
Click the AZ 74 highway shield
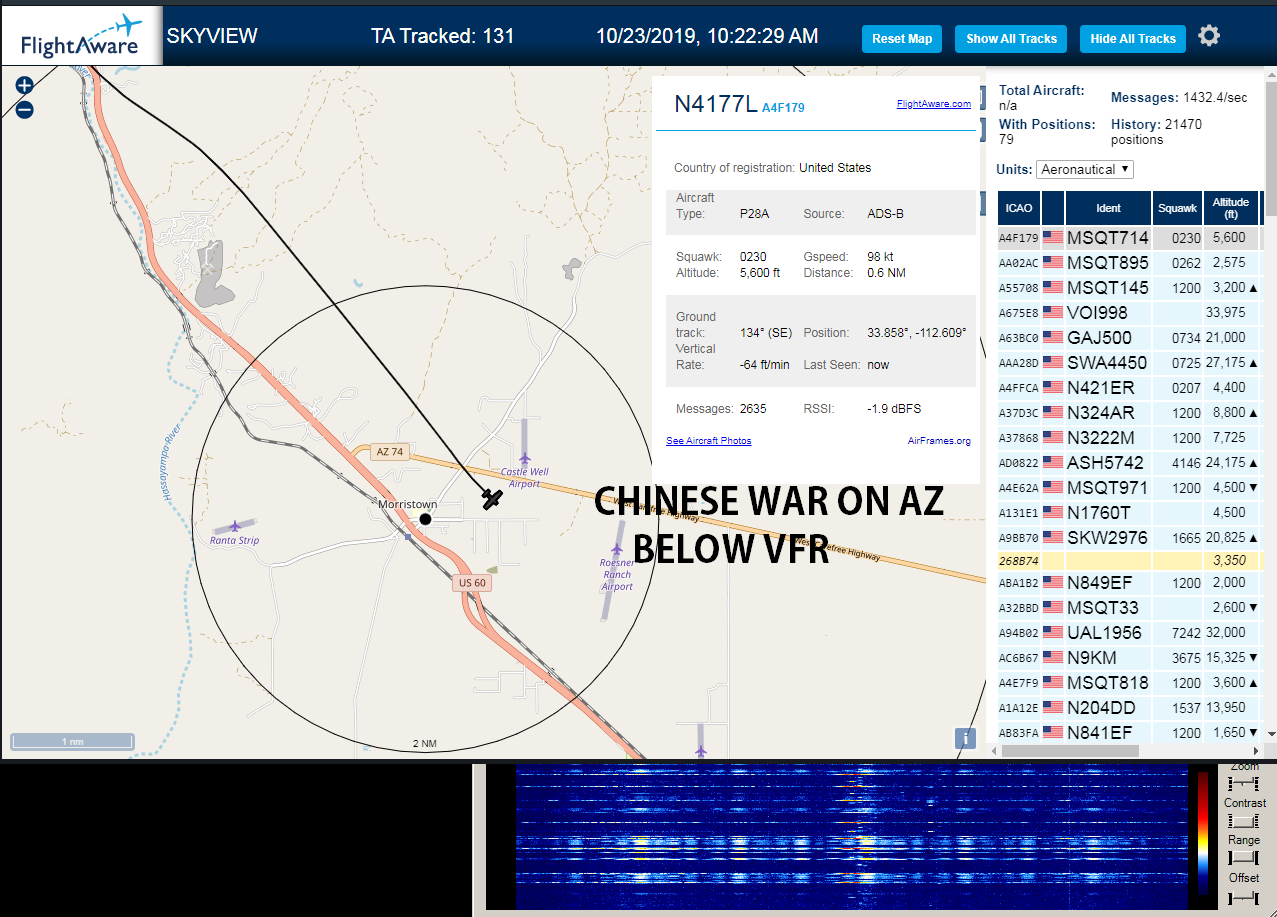pyautogui.click(x=390, y=452)
